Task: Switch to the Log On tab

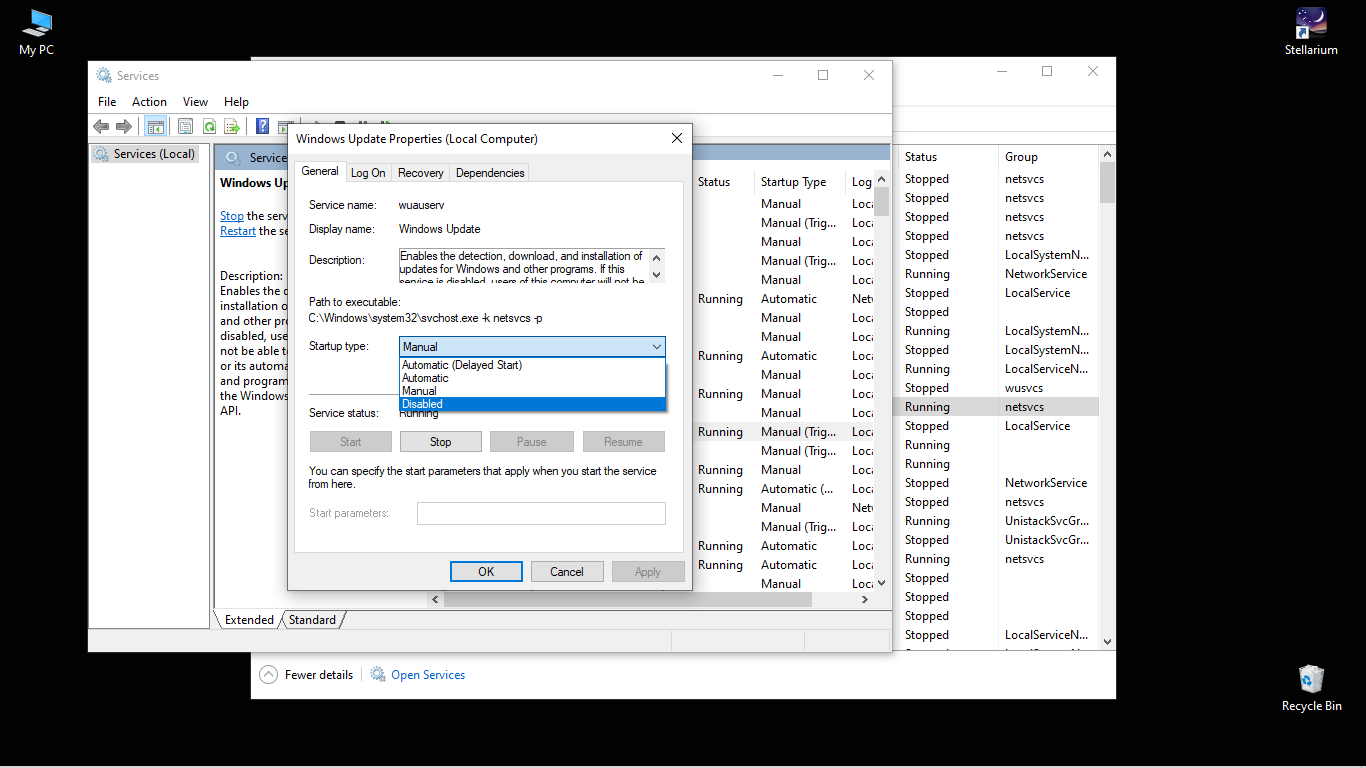Action: (x=368, y=173)
